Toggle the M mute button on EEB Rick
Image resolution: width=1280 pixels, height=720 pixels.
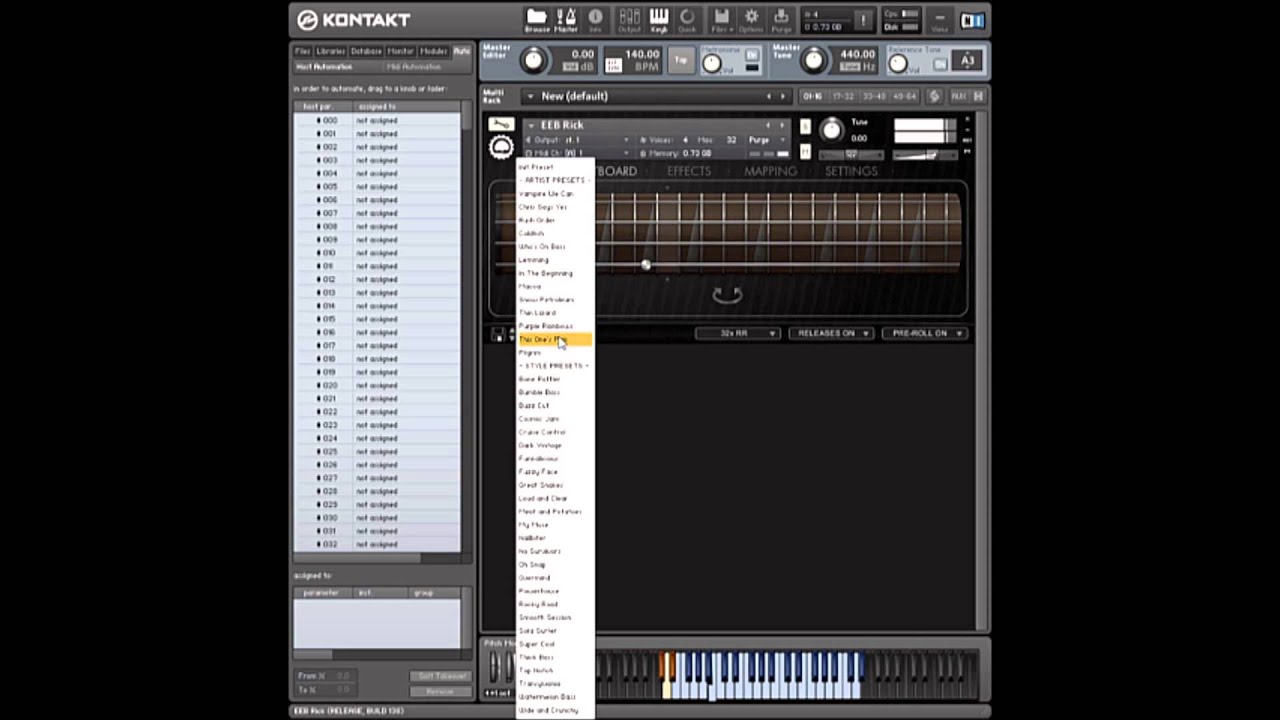click(x=805, y=152)
